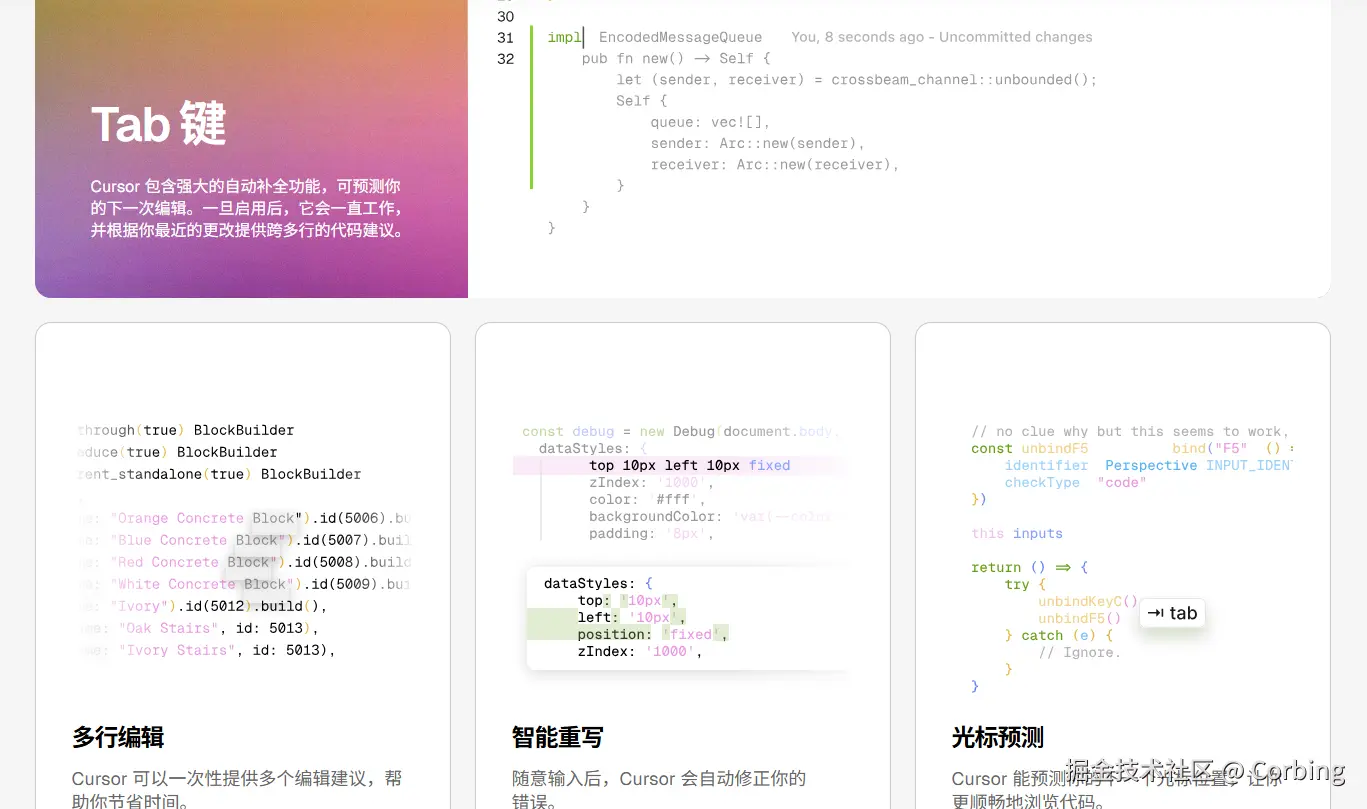This screenshot has height=809, width=1367.
Task: Click the "EncodedMessageQueue" suggestion text
Action: pos(680,37)
